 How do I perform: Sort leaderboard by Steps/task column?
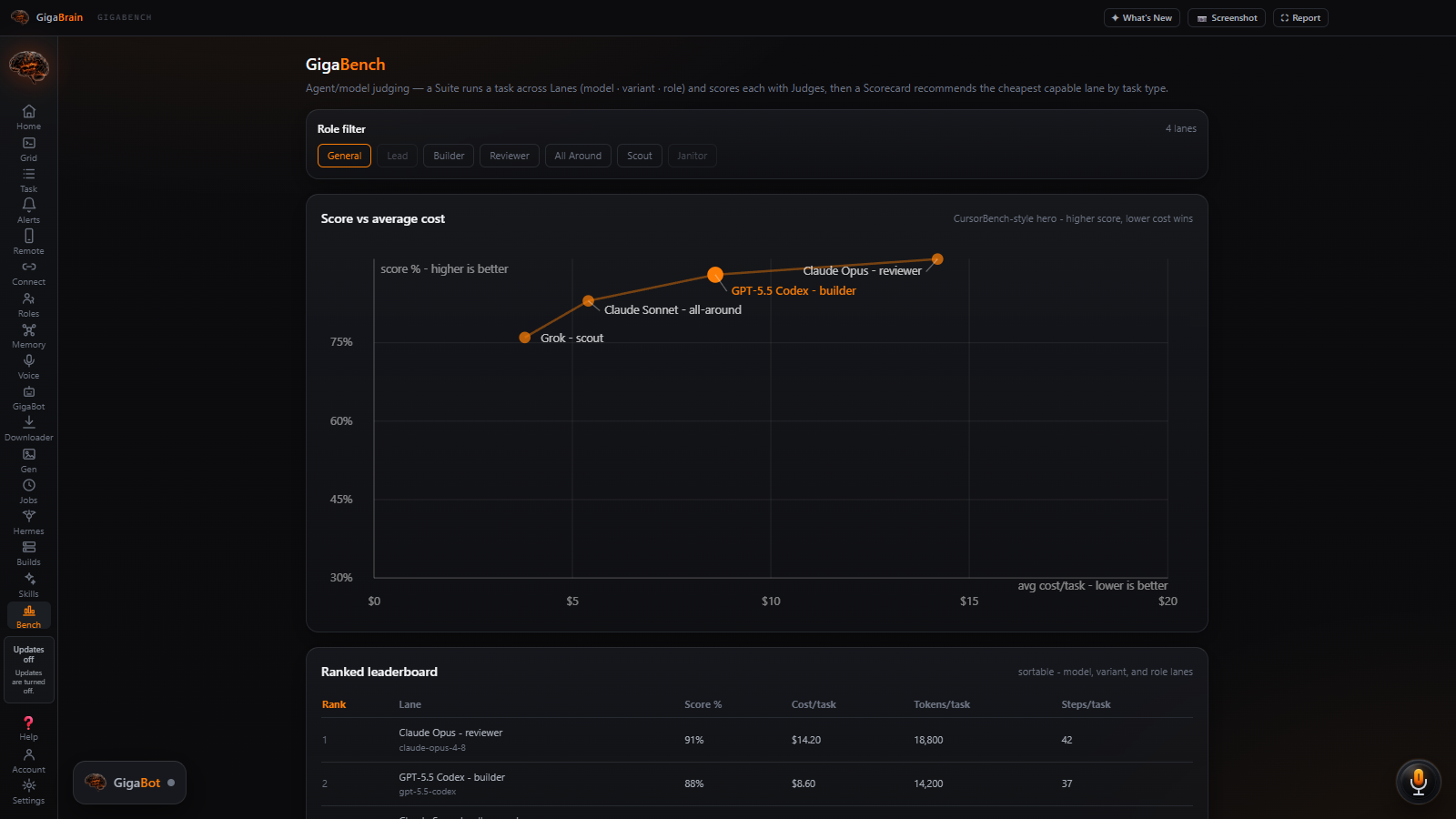coord(1086,704)
